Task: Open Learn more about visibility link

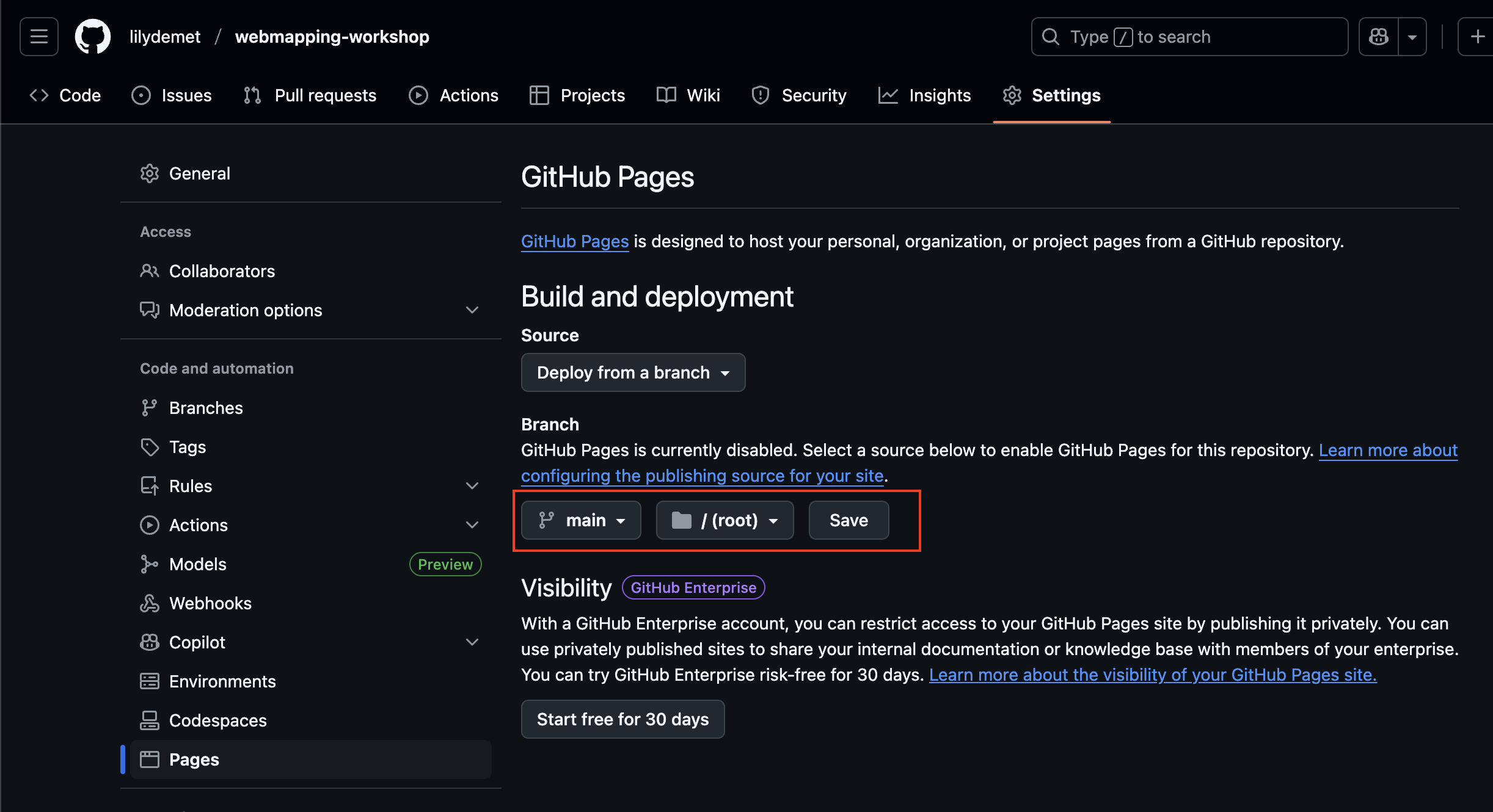Action: click(x=1153, y=675)
